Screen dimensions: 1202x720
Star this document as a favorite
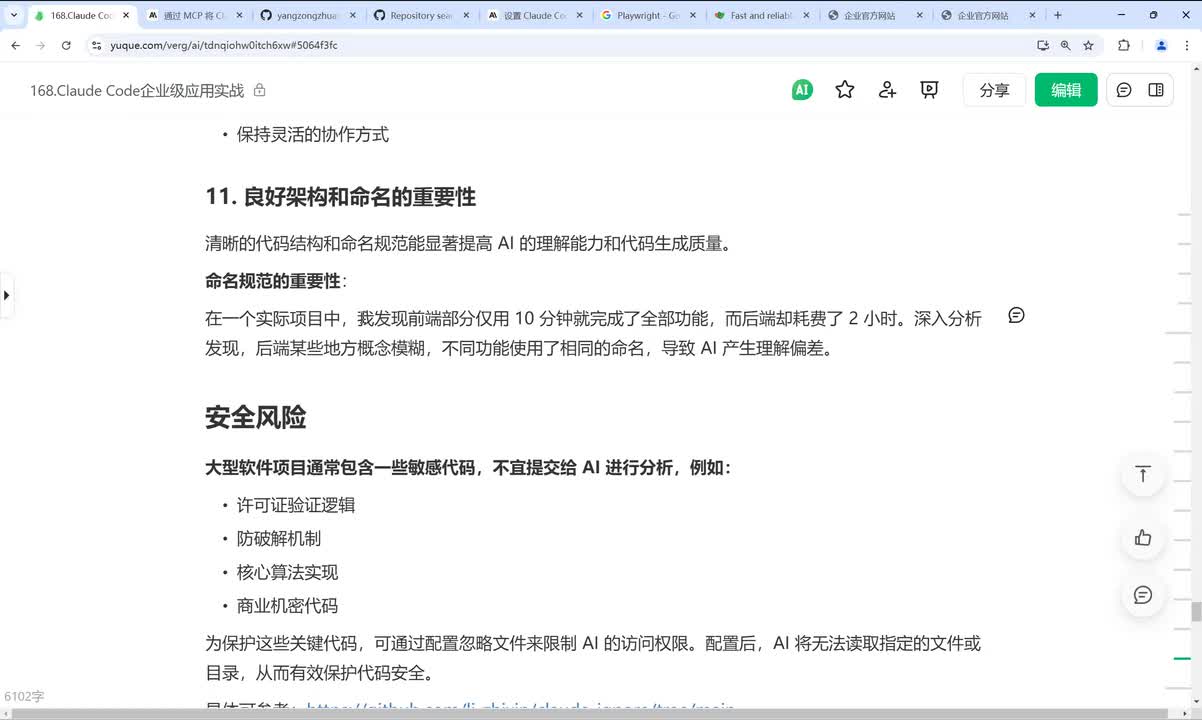(x=845, y=90)
